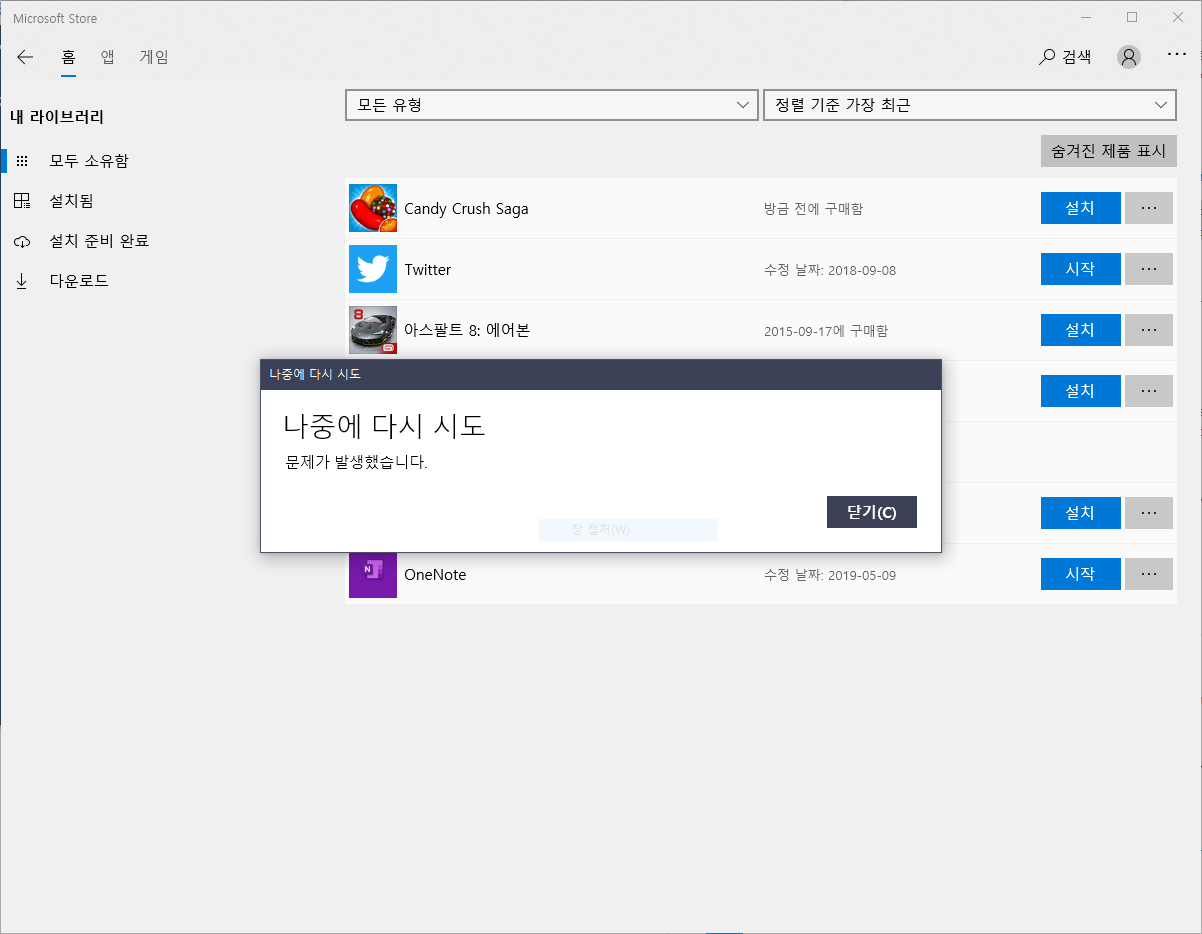Click the OneNote app icon

tap(373, 574)
